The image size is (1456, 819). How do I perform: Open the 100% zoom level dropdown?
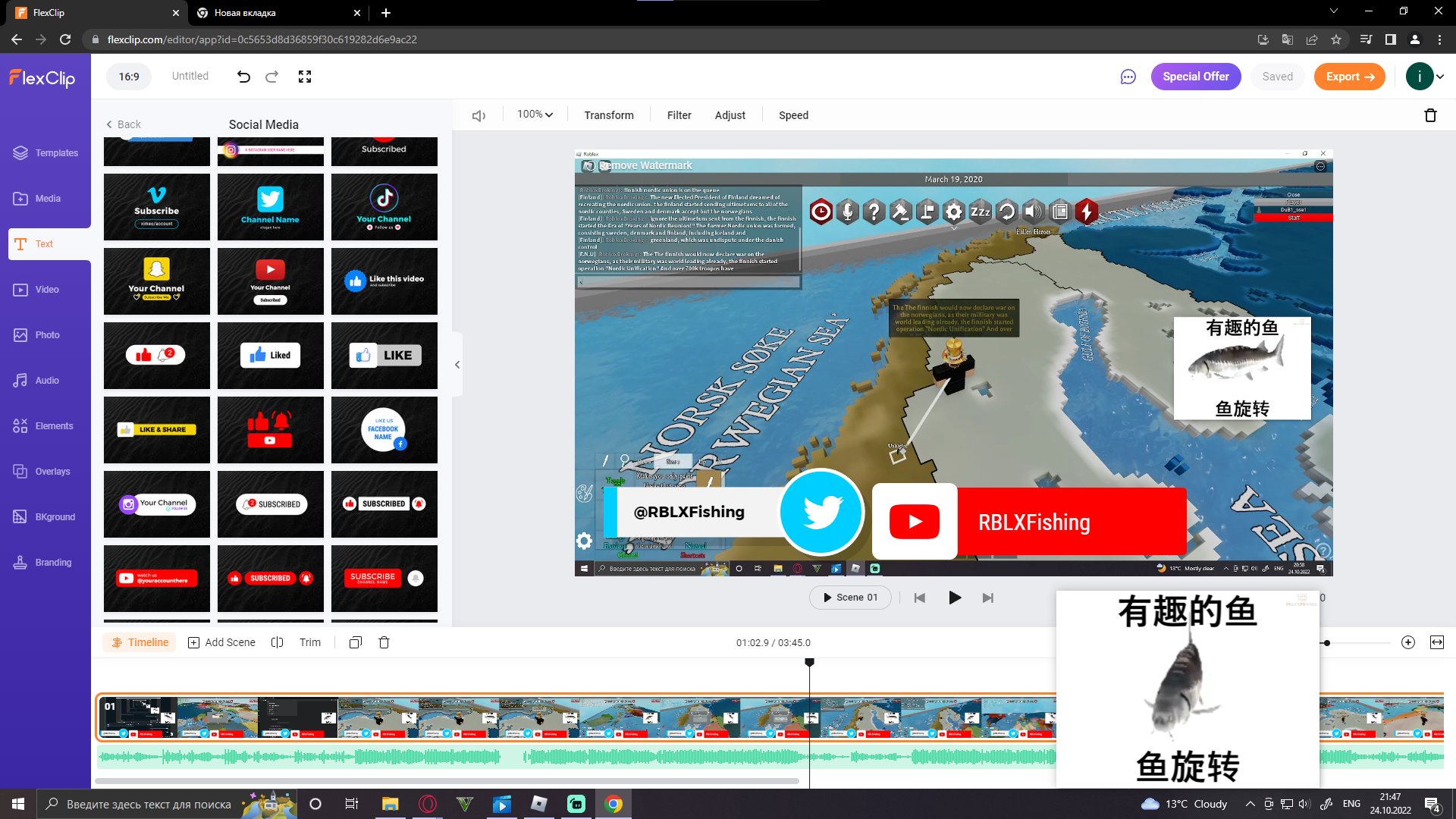tap(534, 115)
